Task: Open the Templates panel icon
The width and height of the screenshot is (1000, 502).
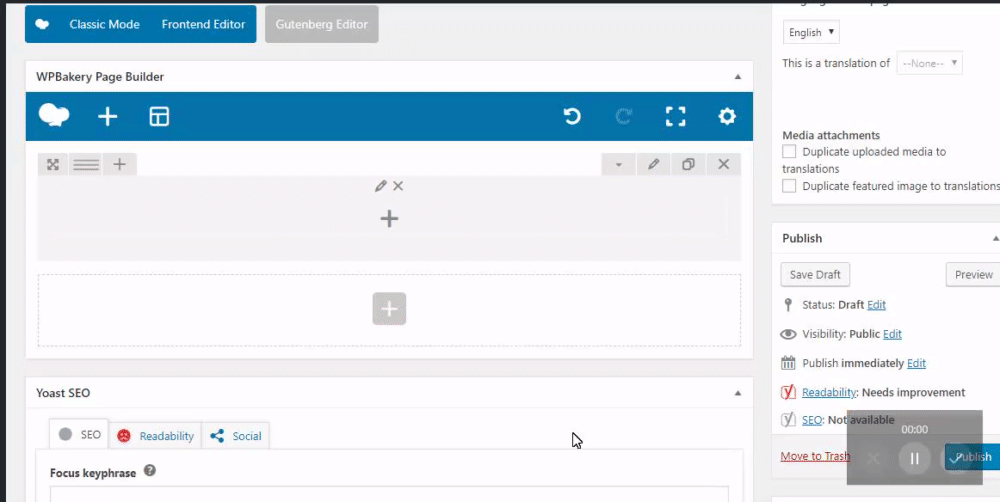Action: [159, 117]
